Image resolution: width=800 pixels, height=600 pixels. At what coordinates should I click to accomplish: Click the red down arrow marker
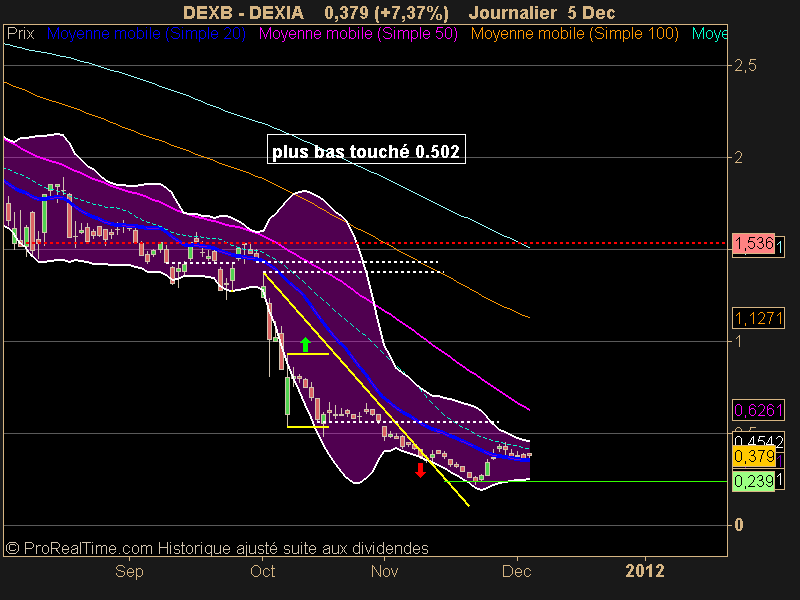[x=420, y=470]
